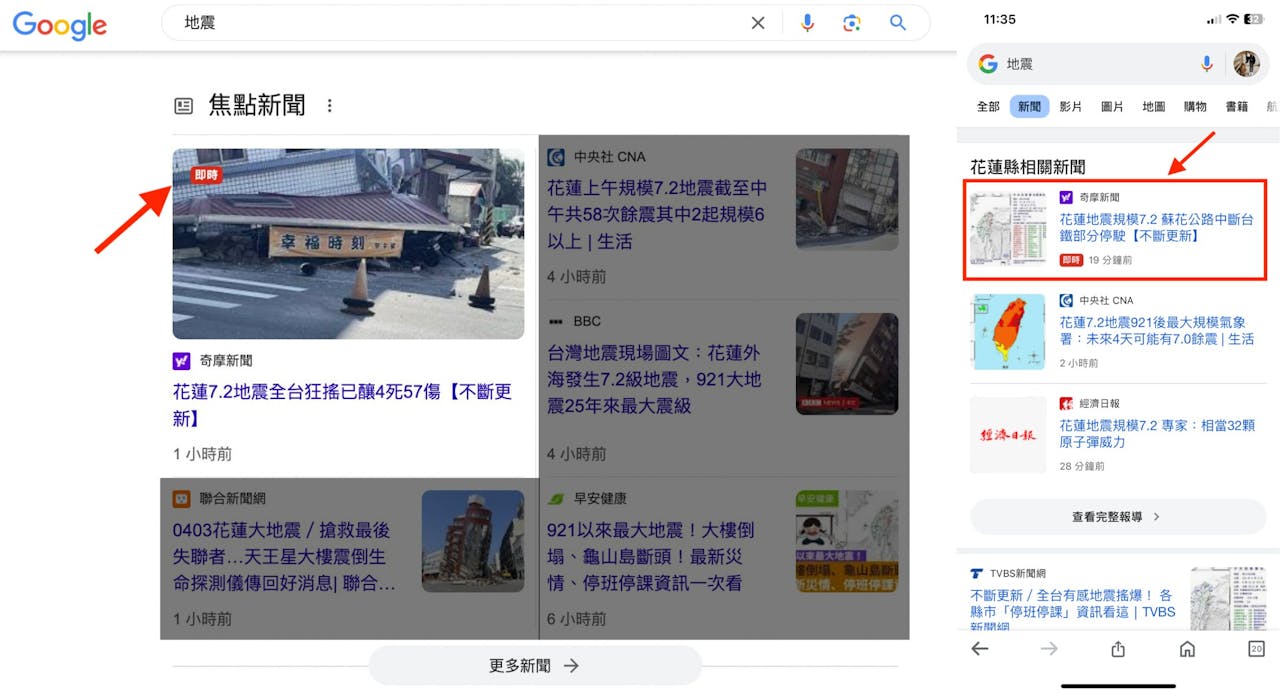
Task: Select the 購物 tab
Action: pos(1195,106)
